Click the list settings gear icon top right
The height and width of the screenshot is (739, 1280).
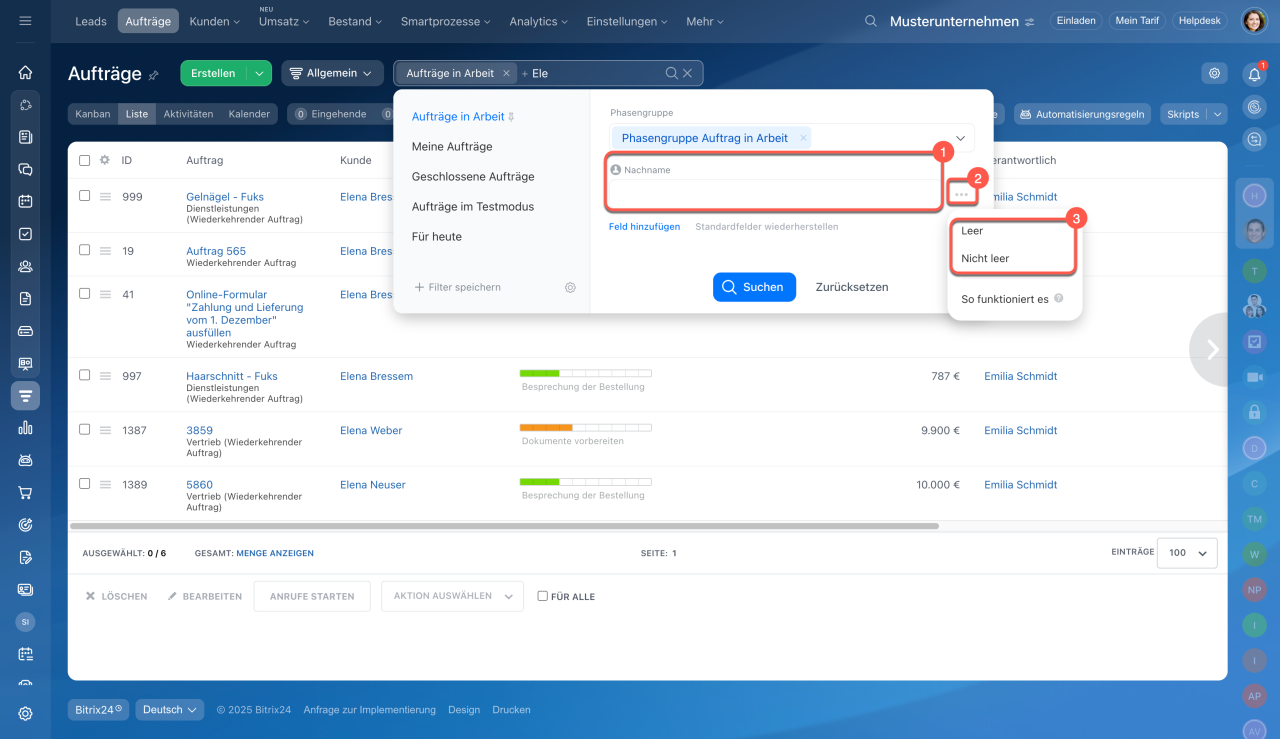coord(1214,73)
